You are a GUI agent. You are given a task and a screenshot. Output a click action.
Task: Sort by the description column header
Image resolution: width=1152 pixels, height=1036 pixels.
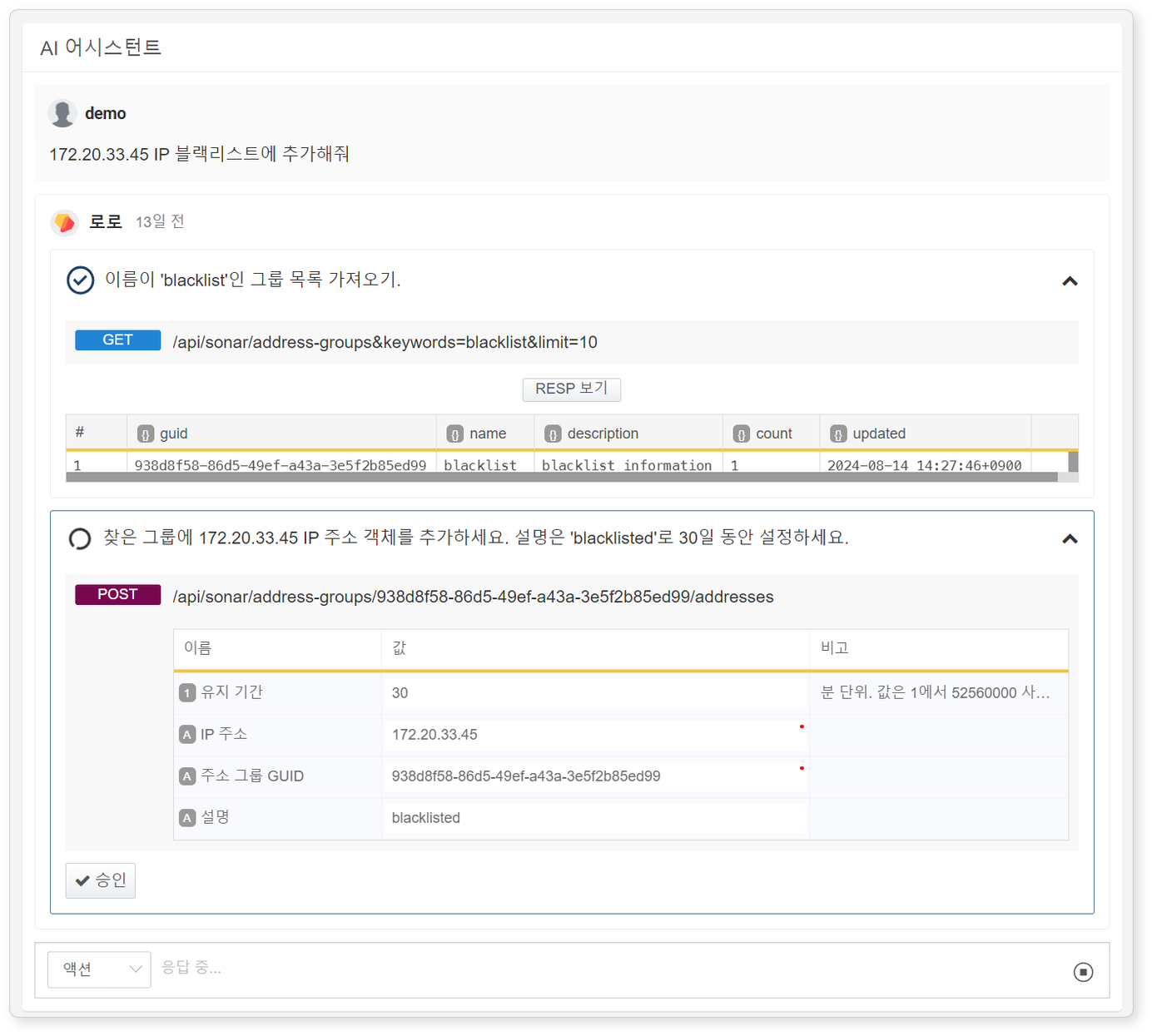(628, 434)
